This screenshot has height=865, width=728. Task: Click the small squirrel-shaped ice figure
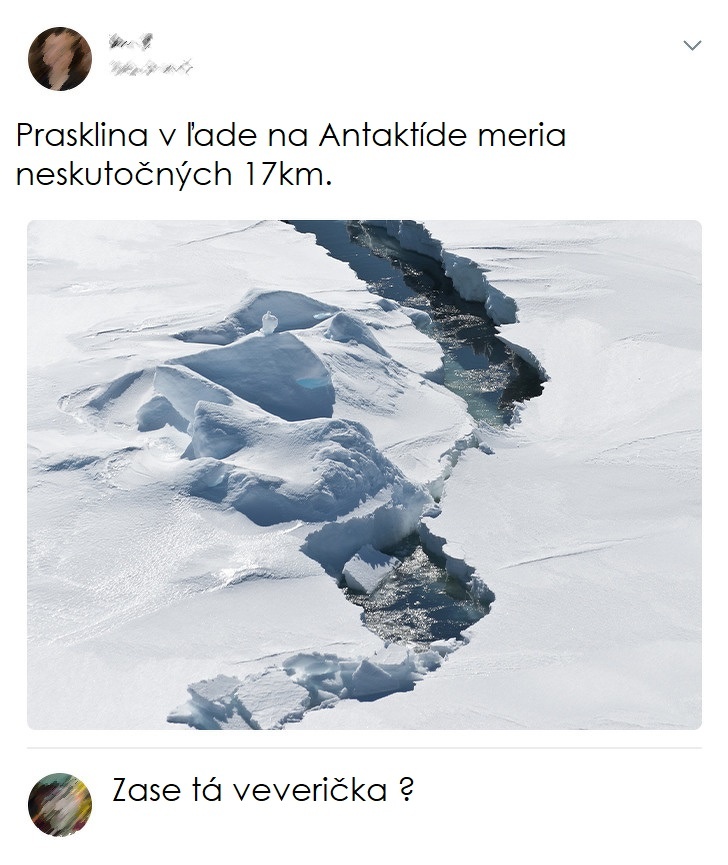pos(268,322)
